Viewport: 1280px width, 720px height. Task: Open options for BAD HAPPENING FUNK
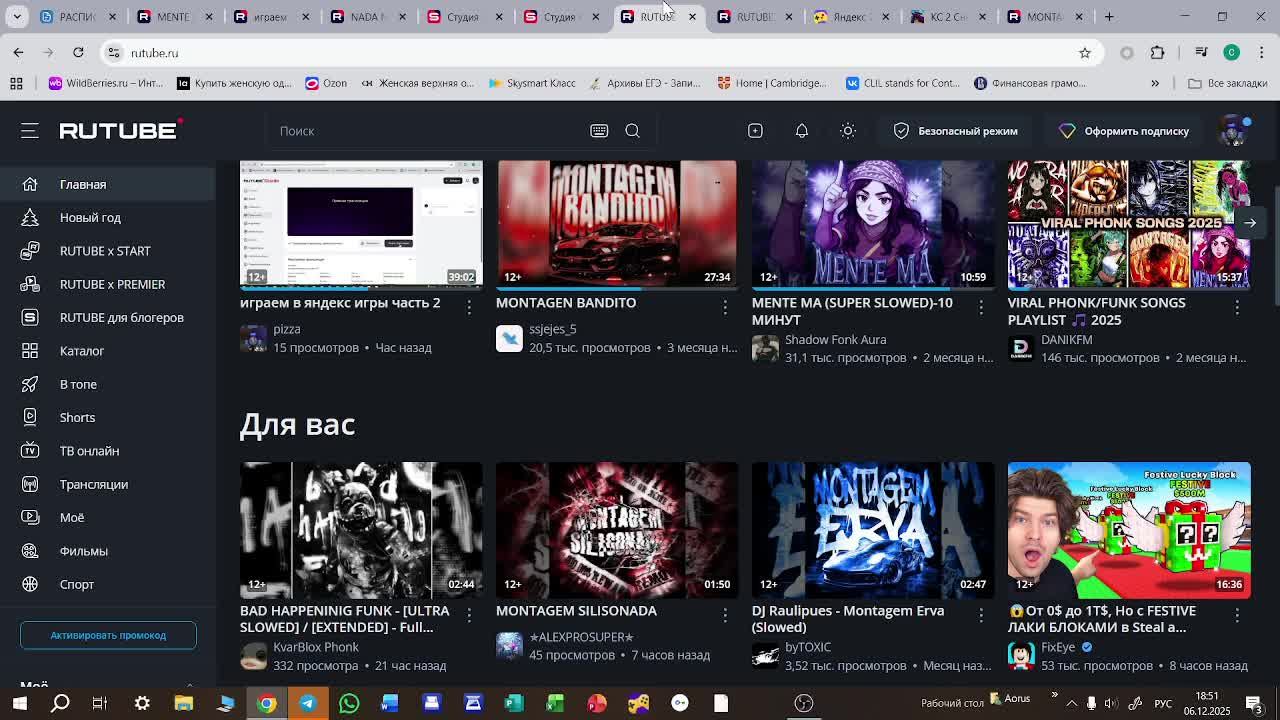click(x=469, y=616)
